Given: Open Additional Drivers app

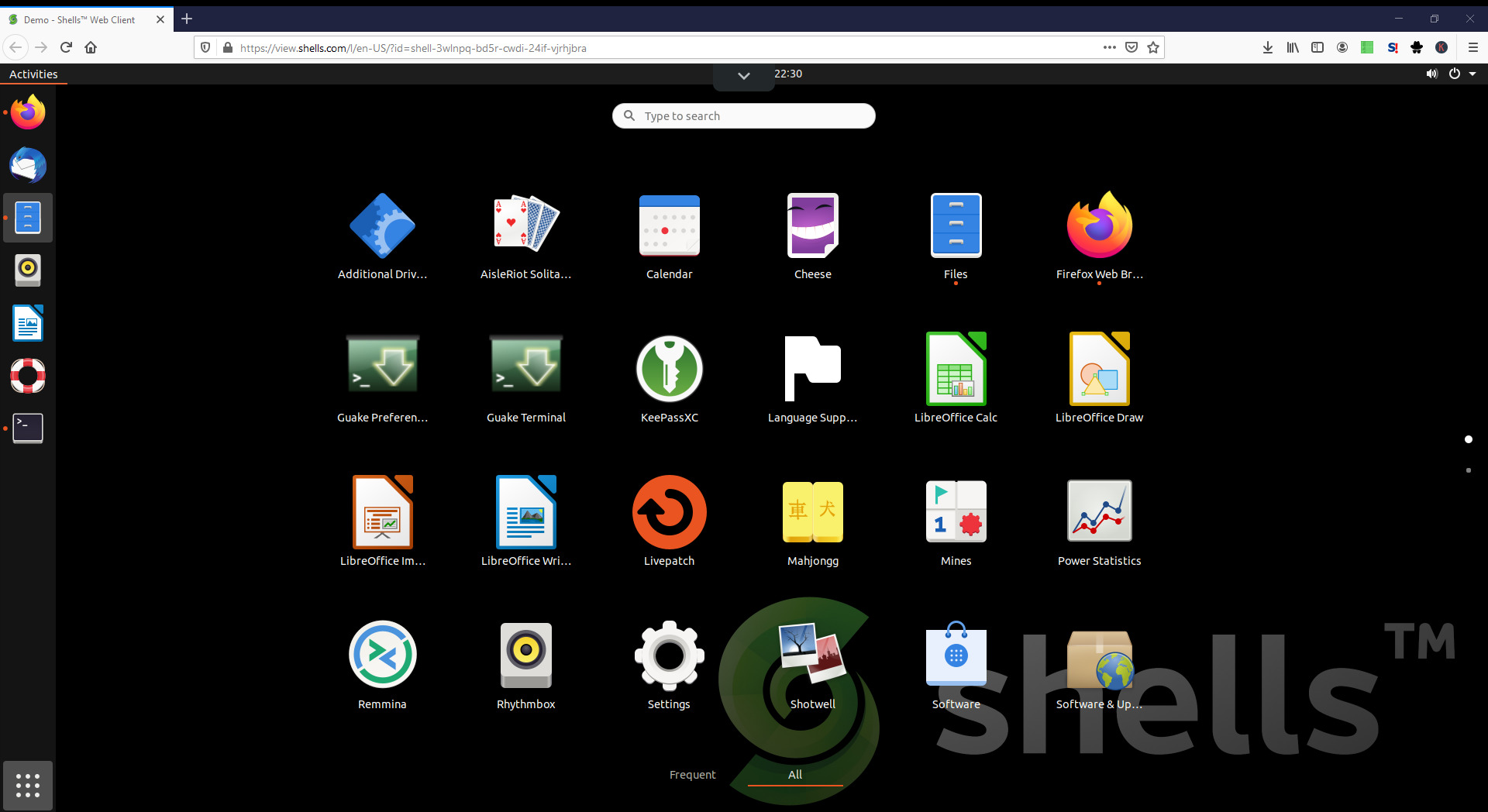Looking at the screenshot, I should (382, 236).
